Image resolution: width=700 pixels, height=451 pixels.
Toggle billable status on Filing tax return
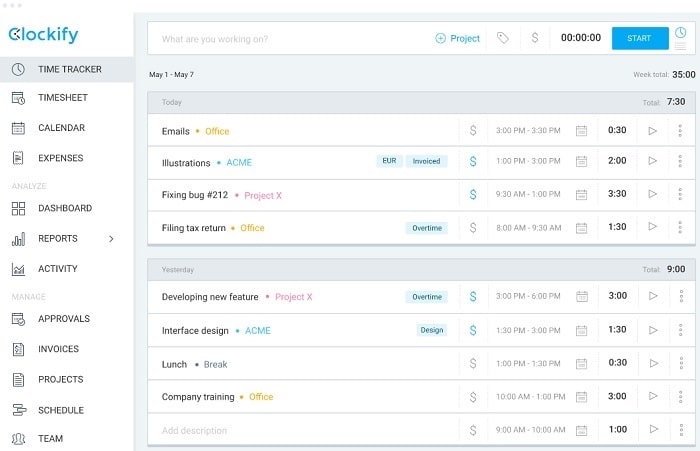(473, 228)
